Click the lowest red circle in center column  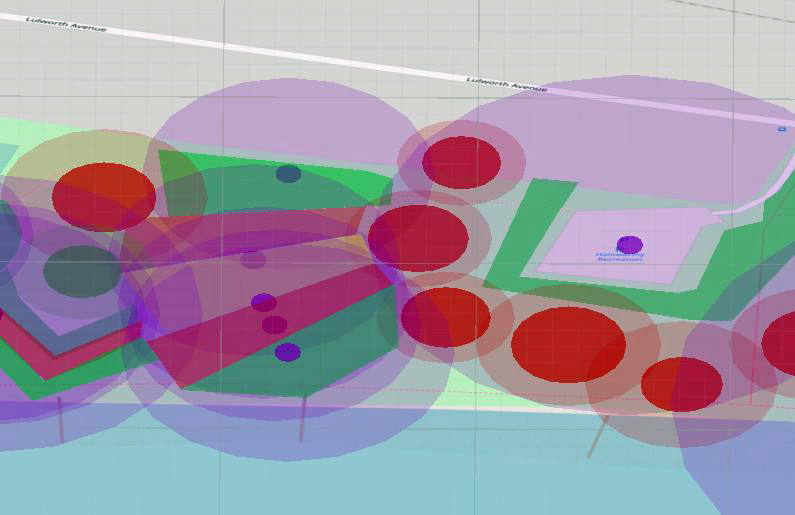coord(445,317)
